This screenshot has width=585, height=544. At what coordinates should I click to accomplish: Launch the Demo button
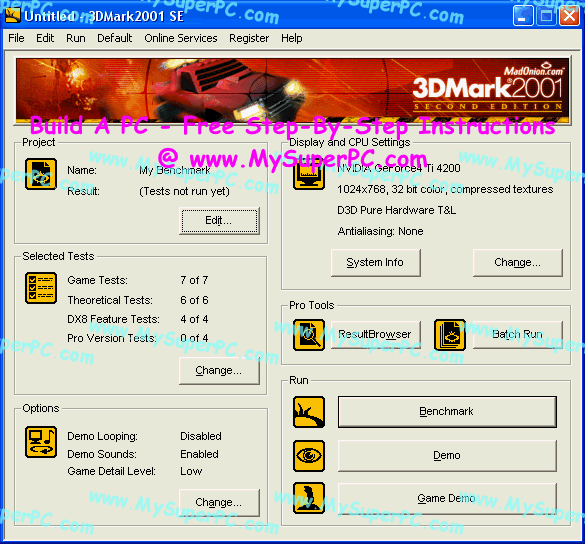coord(447,456)
